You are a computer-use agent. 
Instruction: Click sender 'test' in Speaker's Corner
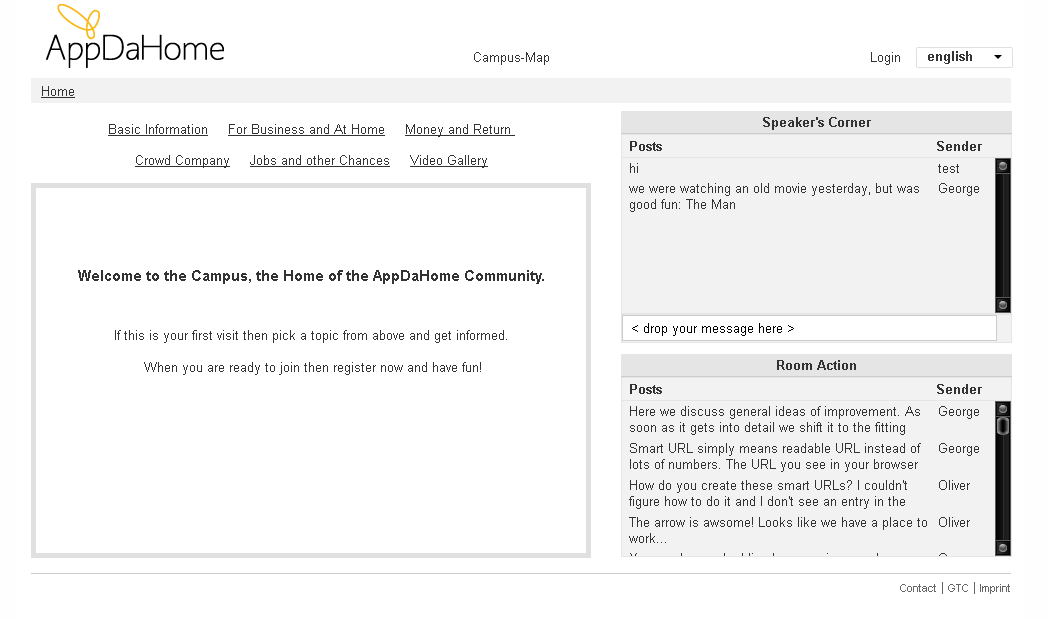pyautogui.click(x=948, y=168)
